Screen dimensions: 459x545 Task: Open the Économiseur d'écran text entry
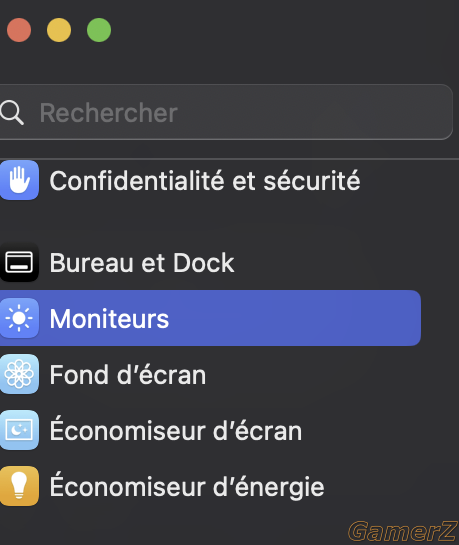[176, 429]
